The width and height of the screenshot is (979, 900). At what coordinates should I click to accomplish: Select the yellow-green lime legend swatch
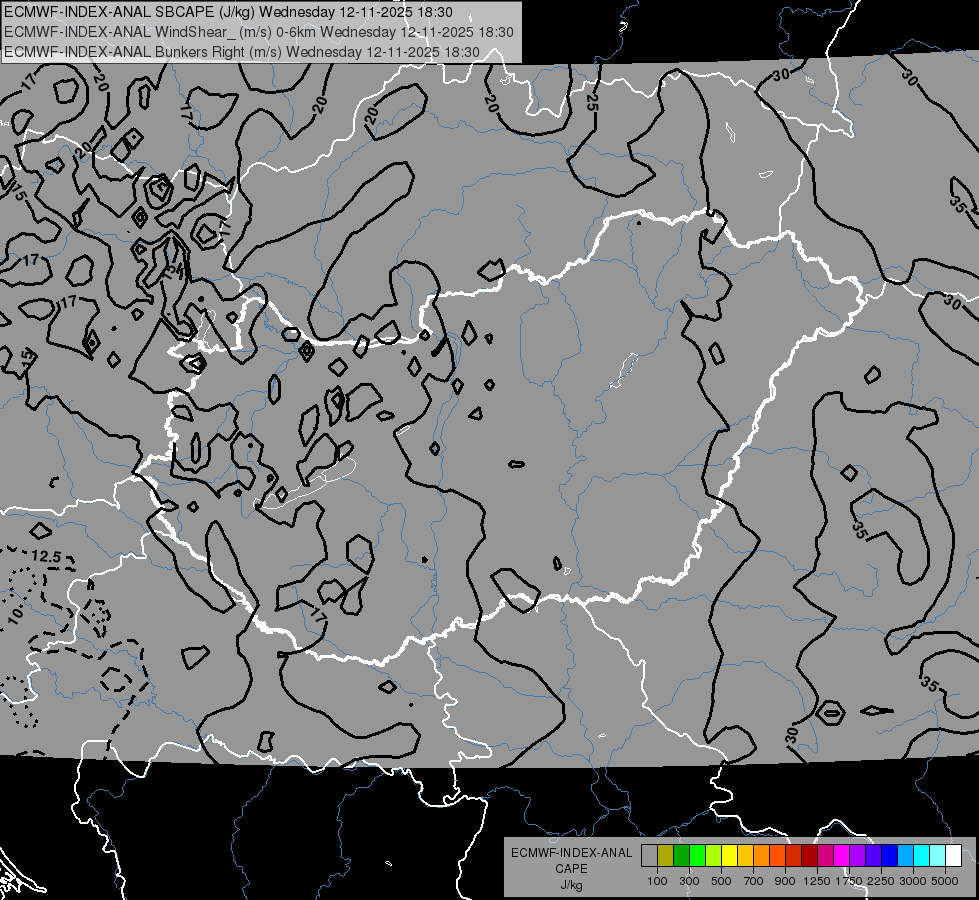click(714, 855)
